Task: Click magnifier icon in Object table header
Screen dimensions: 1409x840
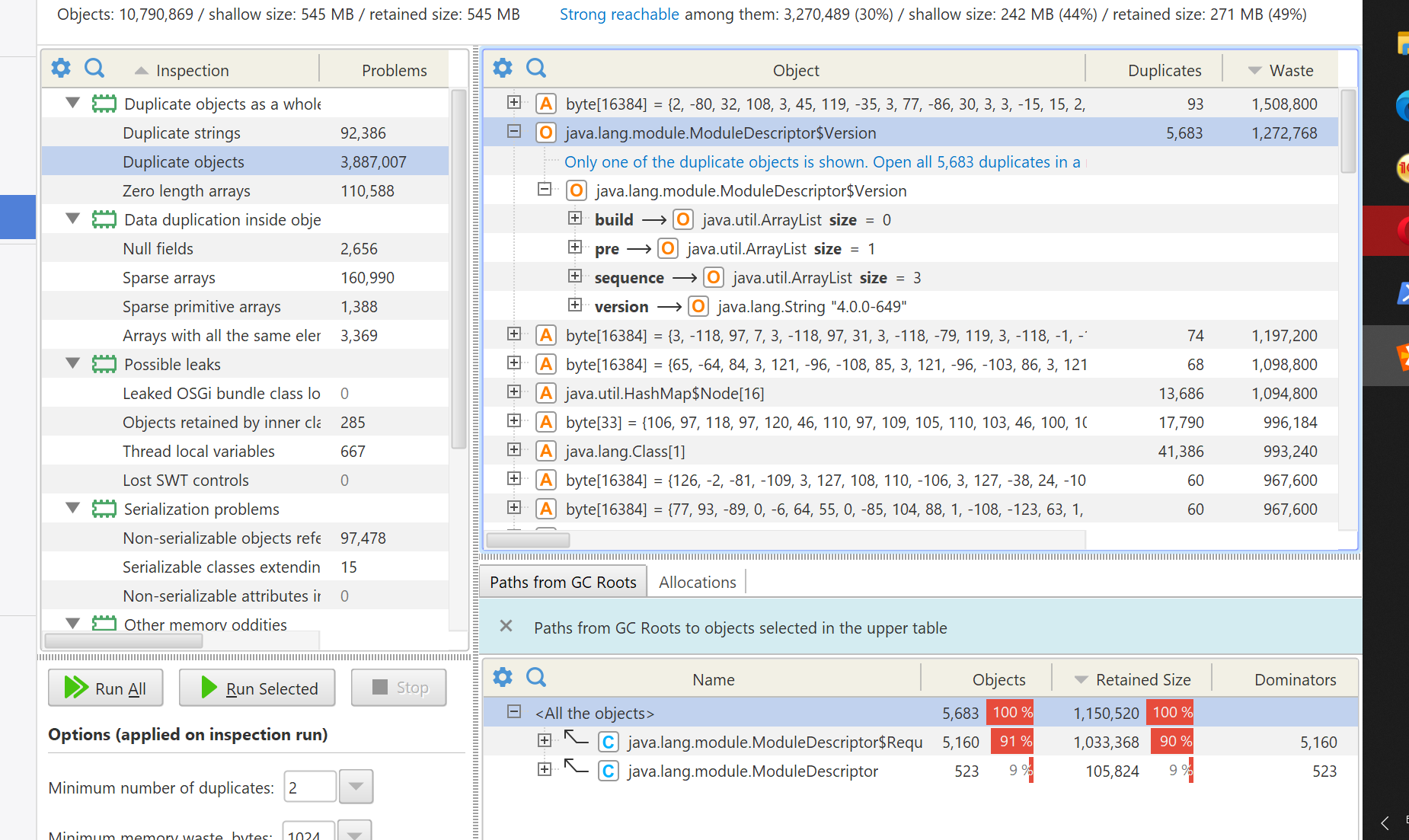Action: click(x=536, y=69)
